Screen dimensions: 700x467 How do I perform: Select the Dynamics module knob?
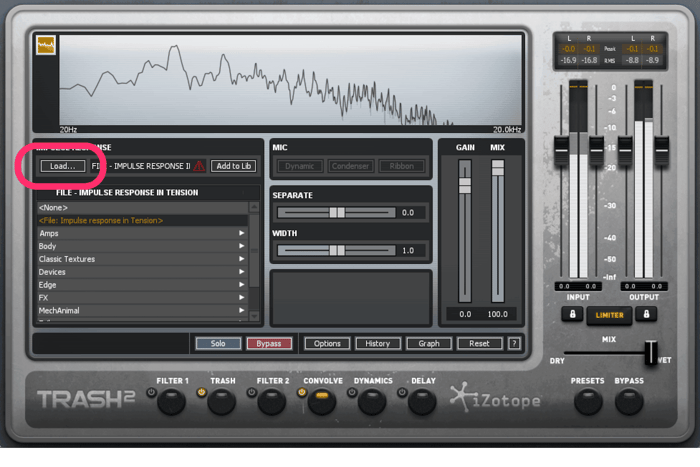click(x=372, y=401)
